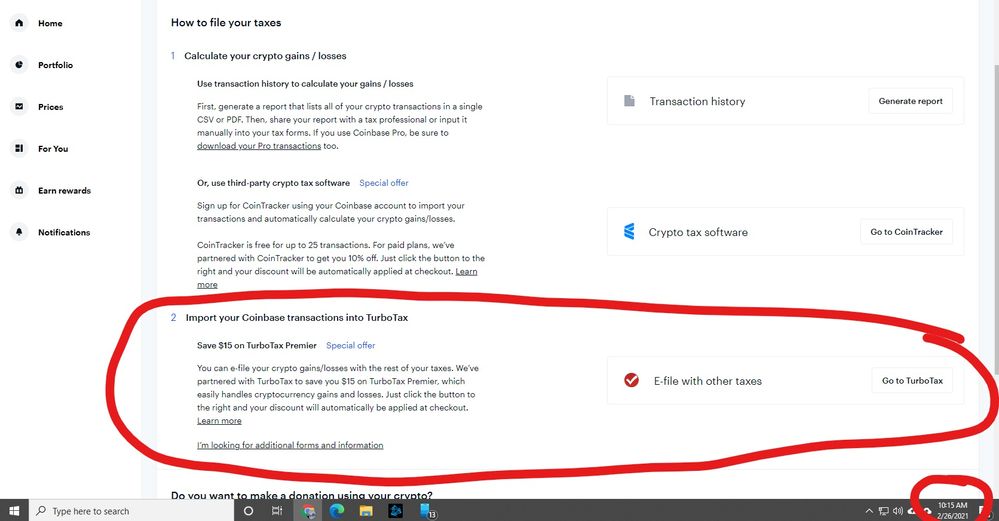
Task: Show hidden system tray icons
Action: (869, 511)
